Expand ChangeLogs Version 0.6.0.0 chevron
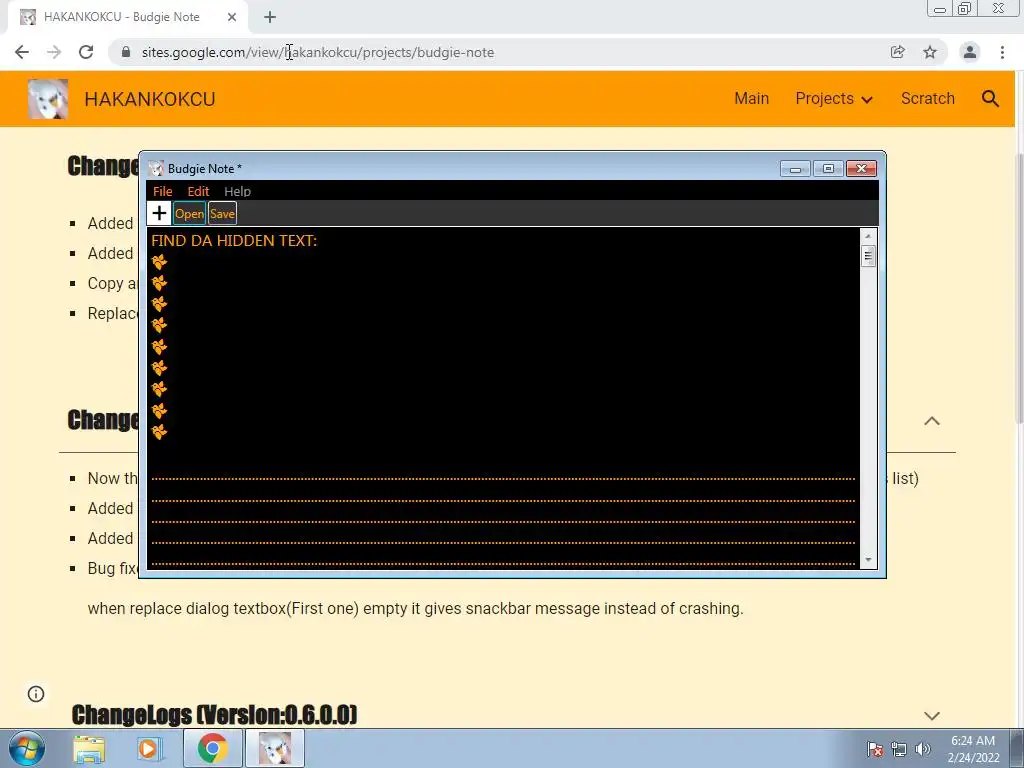This screenshot has width=1024, height=768. [x=932, y=716]
